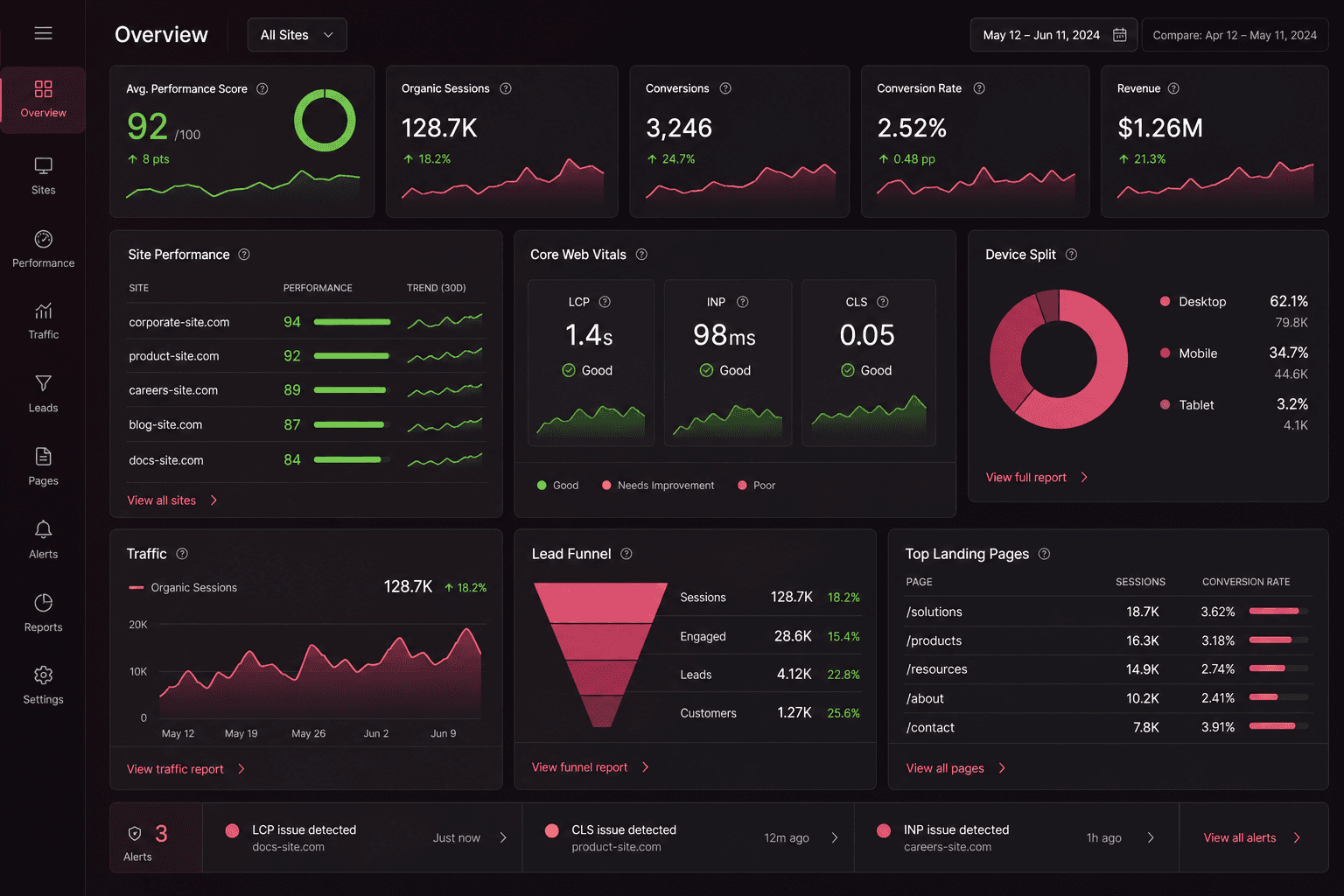Click help icon beside Top Landing Pages
The image size is (1344, 896).
[x=1044, y=554]
